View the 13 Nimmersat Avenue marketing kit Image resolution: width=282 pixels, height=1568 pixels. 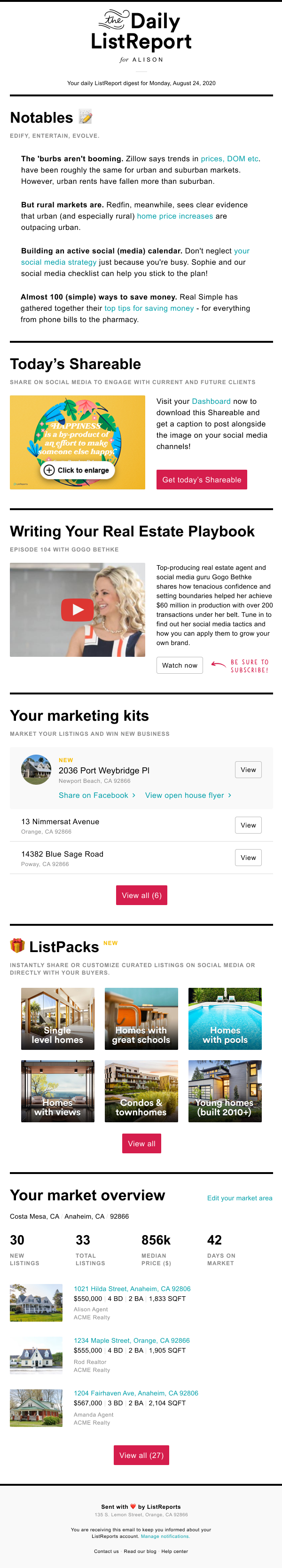[x=248, y=825]
